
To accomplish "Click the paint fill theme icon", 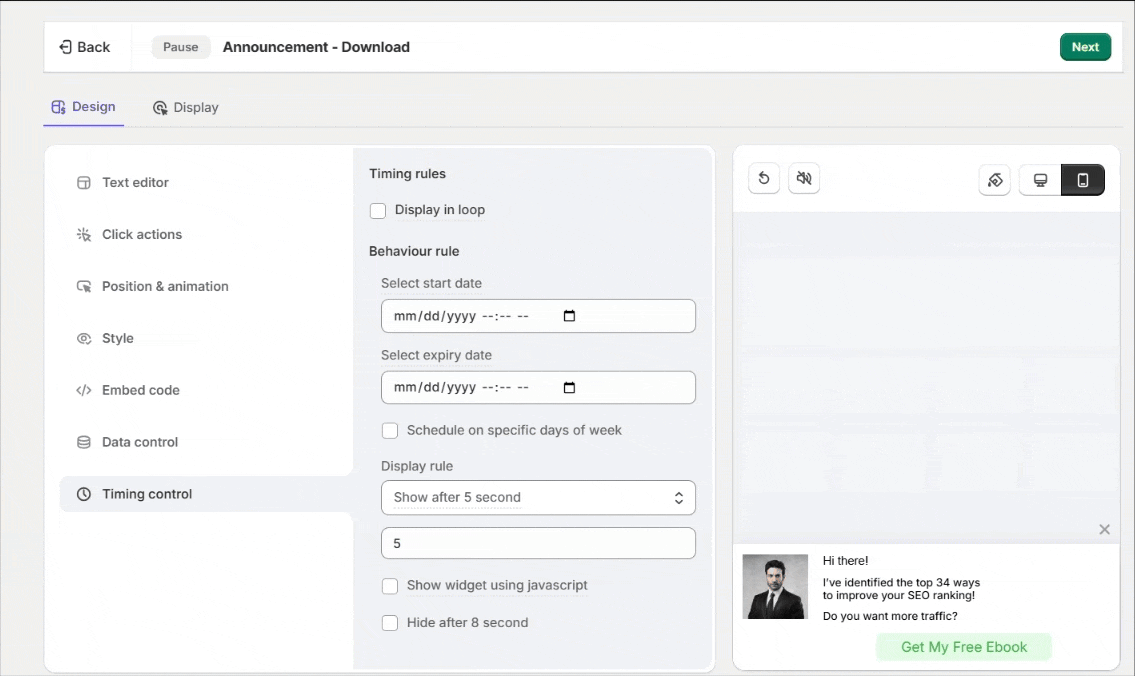I will 995,180.
